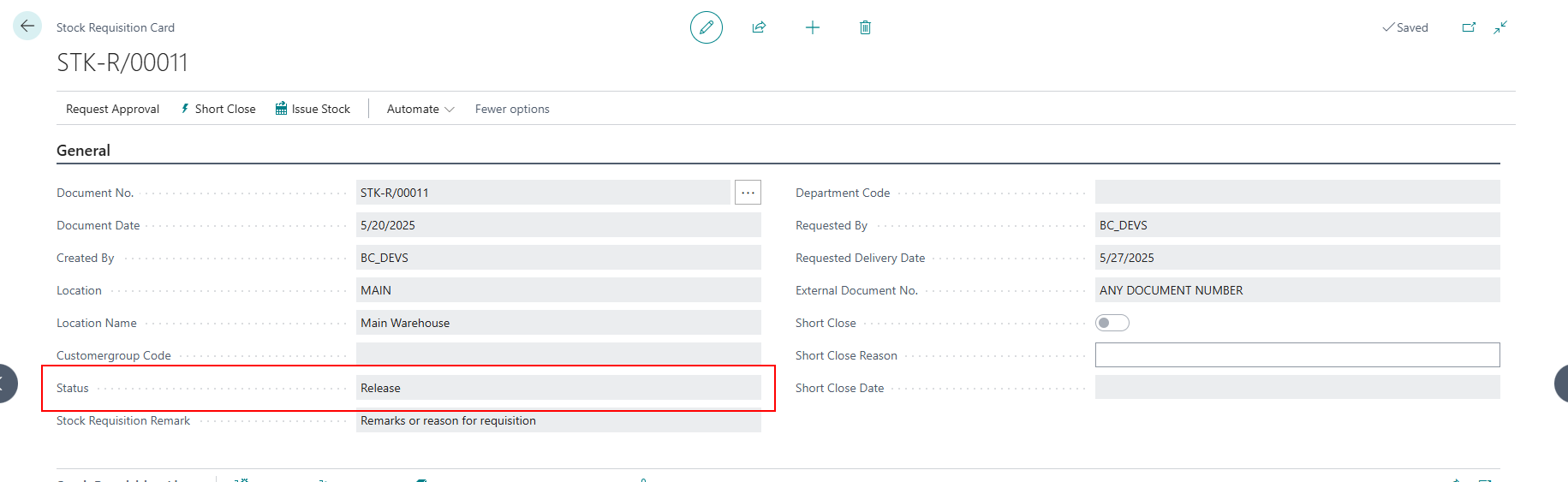Click the trash delete icon
The width and height of the screenshot is (1568, 482).
tap(865, 27)
